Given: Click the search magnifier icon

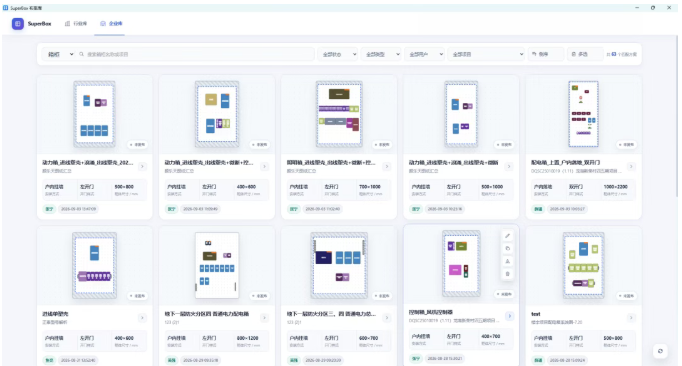Looking at the screenshot, I should coord(81,54).
